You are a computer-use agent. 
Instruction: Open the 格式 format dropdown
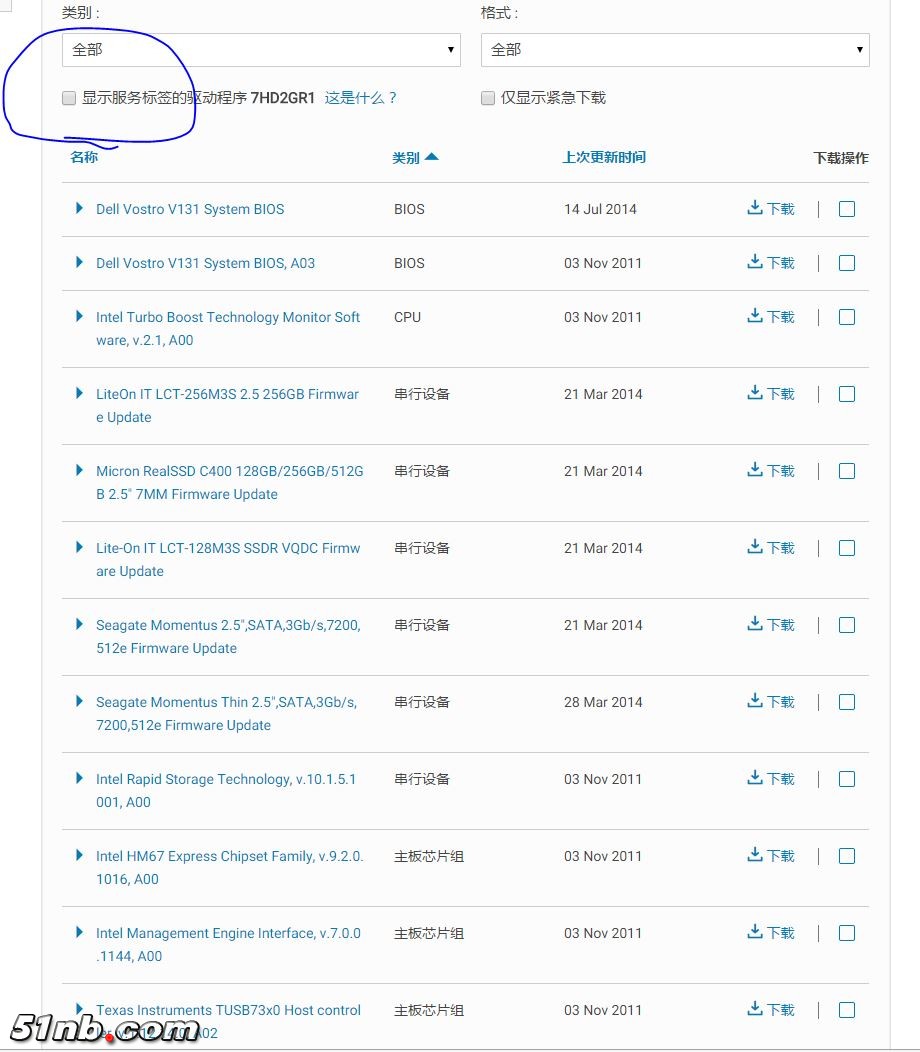coord(675,50)
